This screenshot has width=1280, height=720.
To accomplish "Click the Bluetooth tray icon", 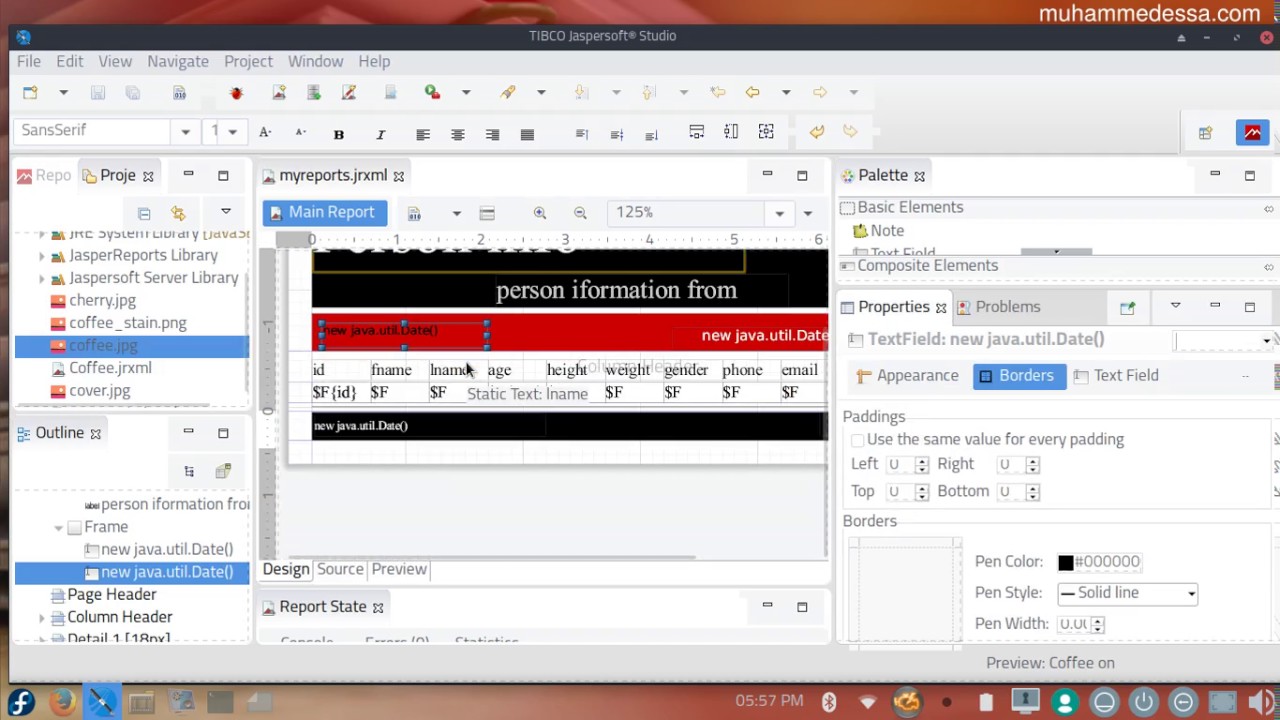I will tap(829, 702).
